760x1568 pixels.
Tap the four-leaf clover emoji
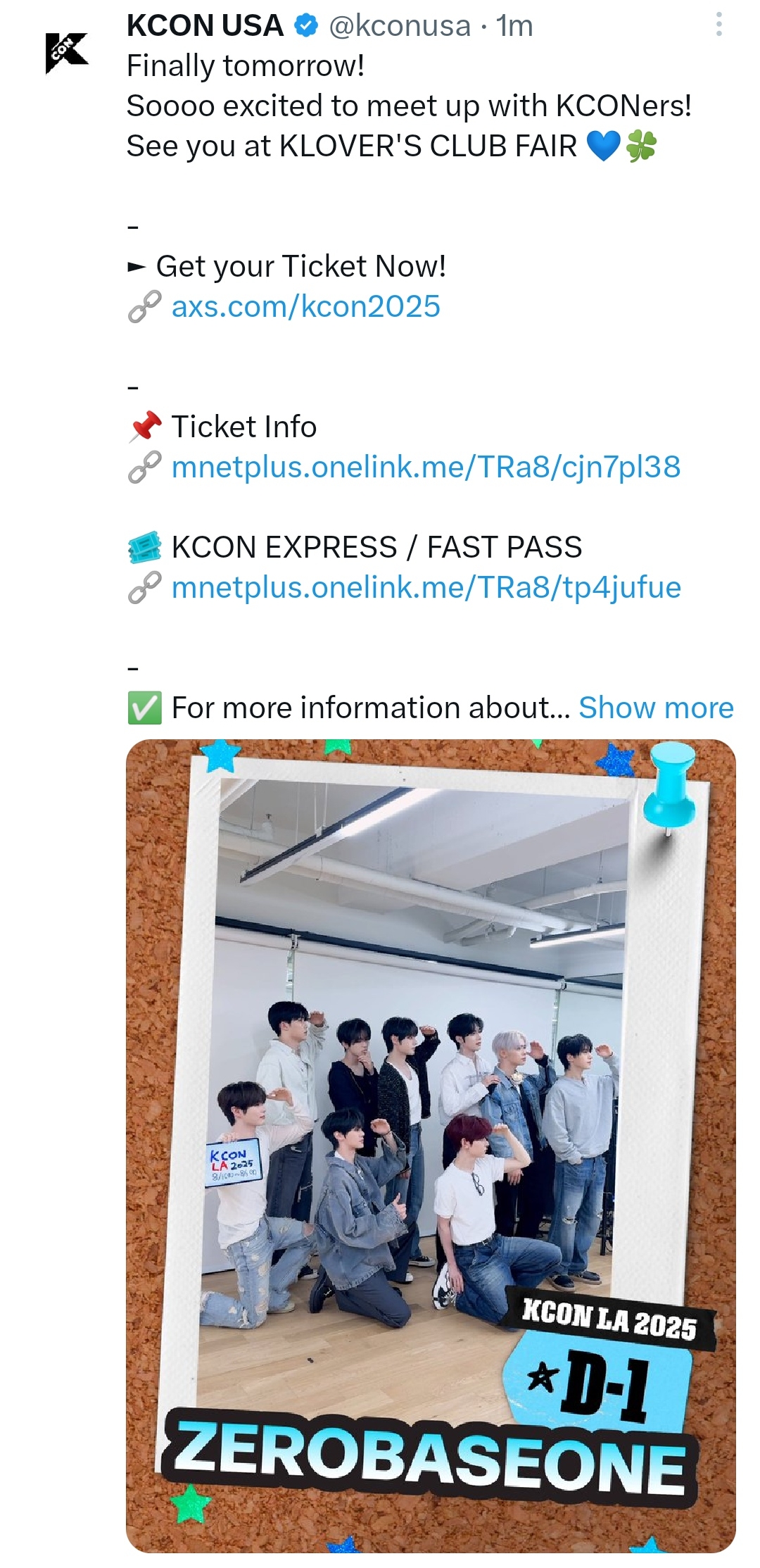coord(642,146)
